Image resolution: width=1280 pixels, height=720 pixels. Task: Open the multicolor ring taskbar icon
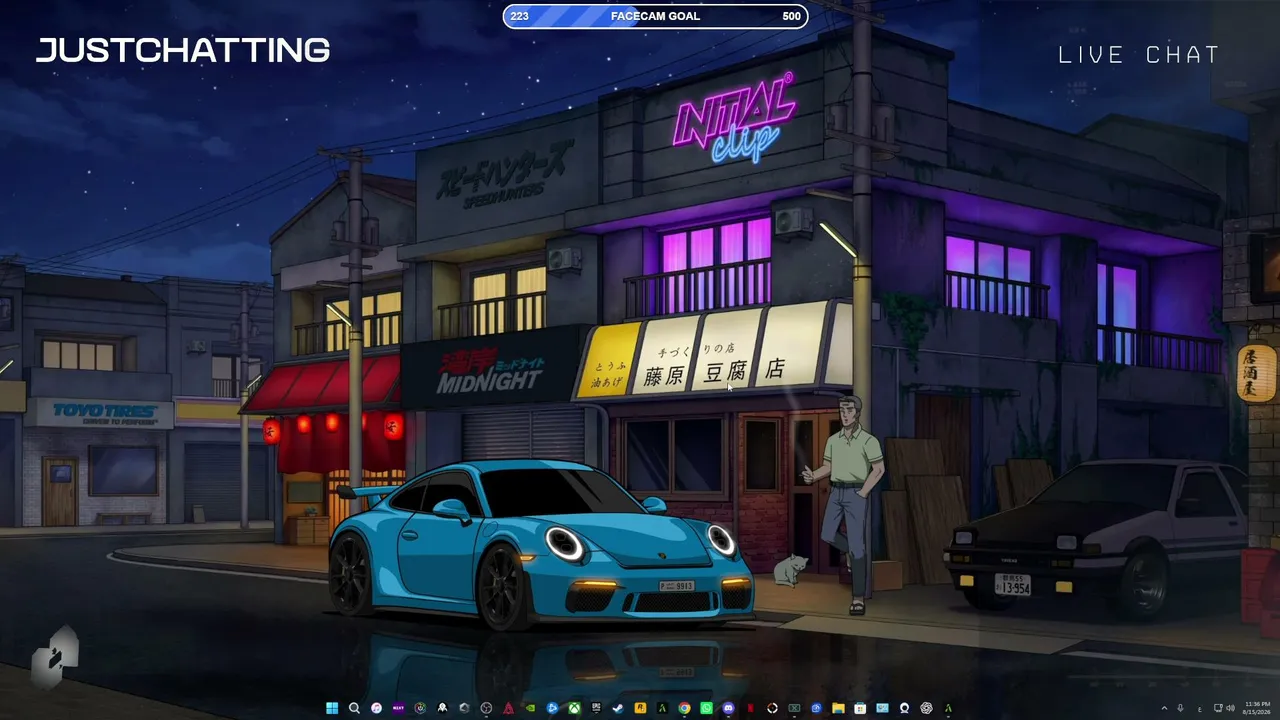[x=420, y=708]
